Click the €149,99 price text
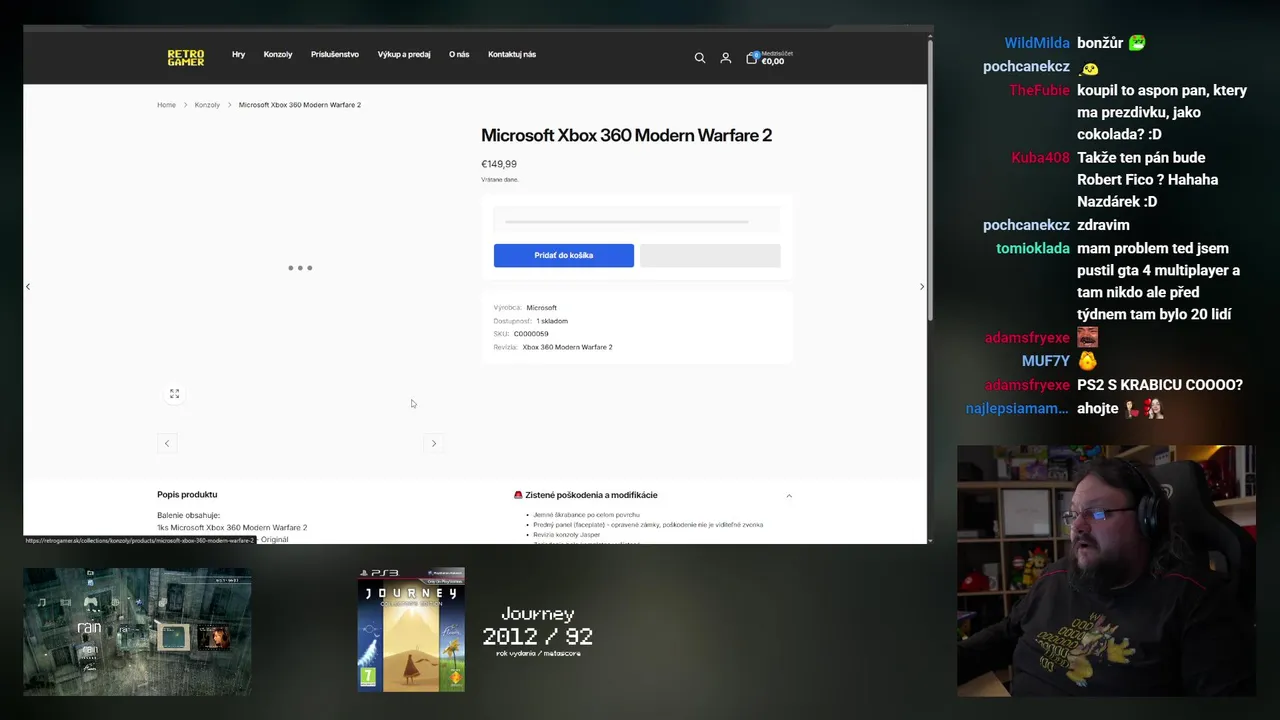 pos(499,164)
